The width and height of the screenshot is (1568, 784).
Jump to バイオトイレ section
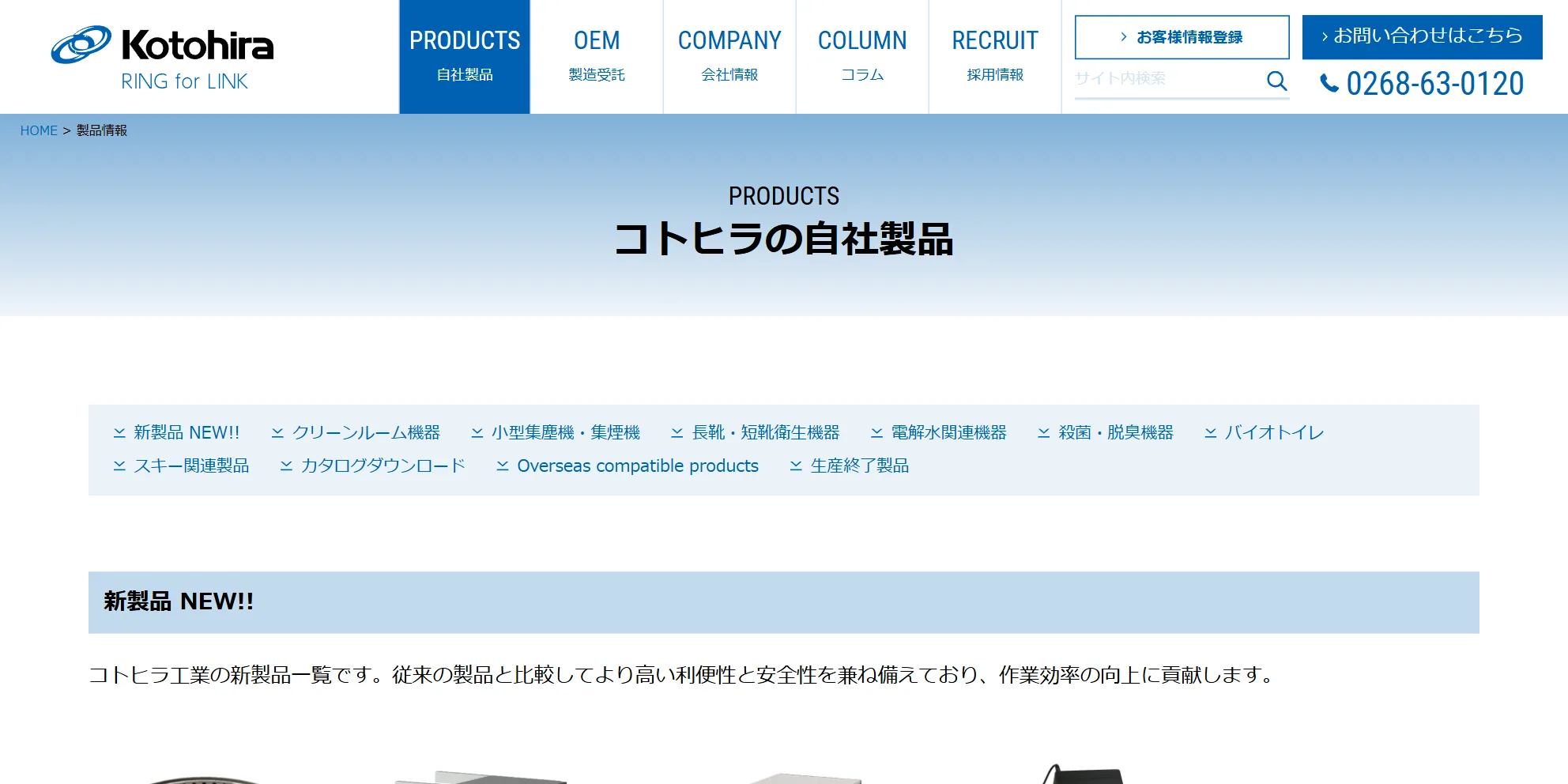(x=1274, y=433)
